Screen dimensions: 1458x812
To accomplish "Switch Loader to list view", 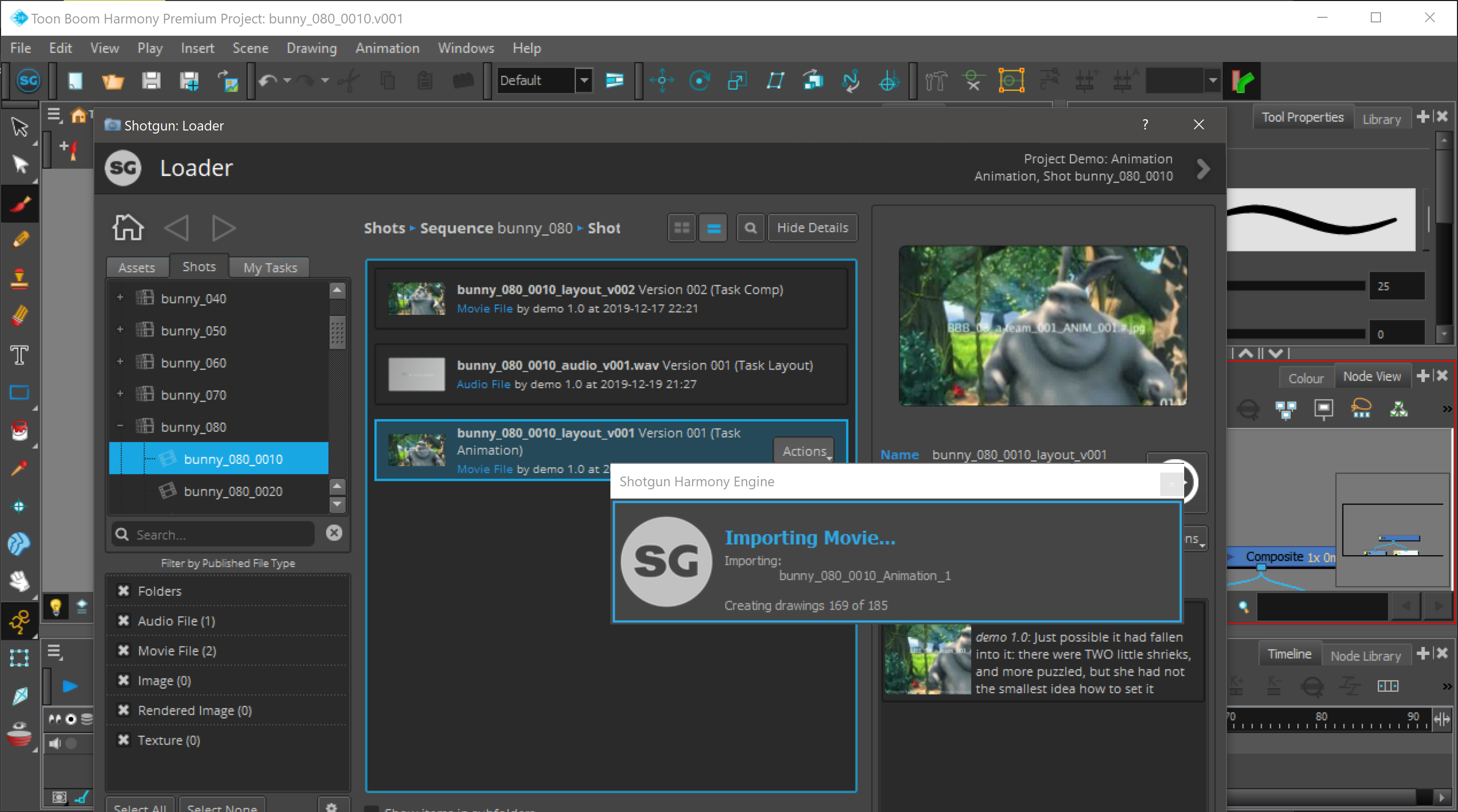I will (x=713, y=227).
